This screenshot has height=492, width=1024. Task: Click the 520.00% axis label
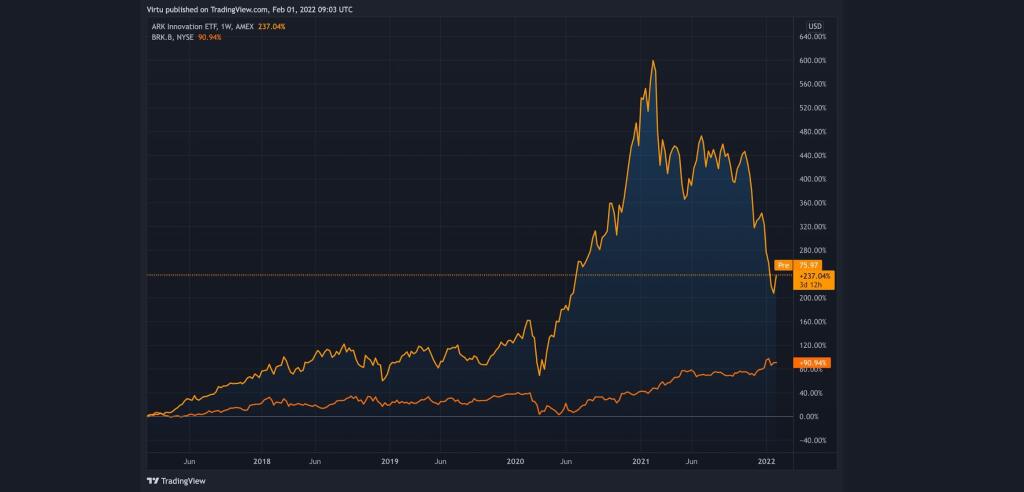point(814,108)
